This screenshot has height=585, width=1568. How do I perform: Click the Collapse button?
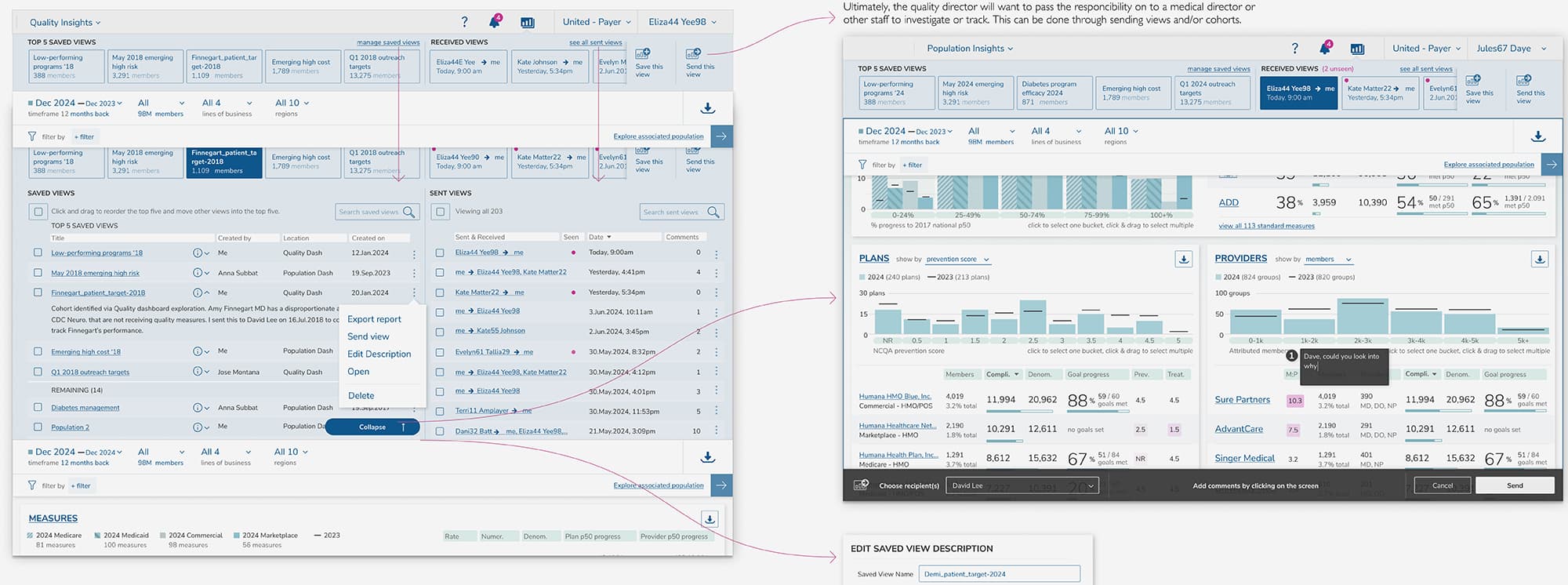(372, 427)
